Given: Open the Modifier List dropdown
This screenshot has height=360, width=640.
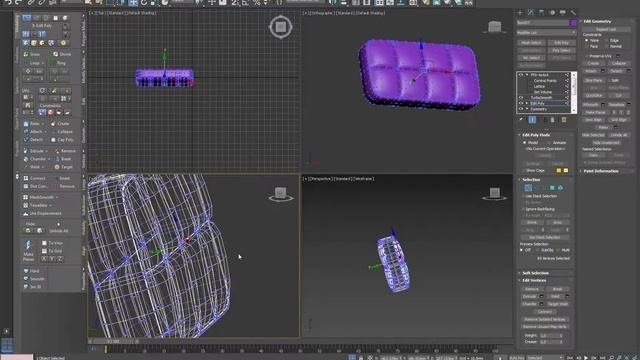Looking at the screenshot, I should coord(547,33).
